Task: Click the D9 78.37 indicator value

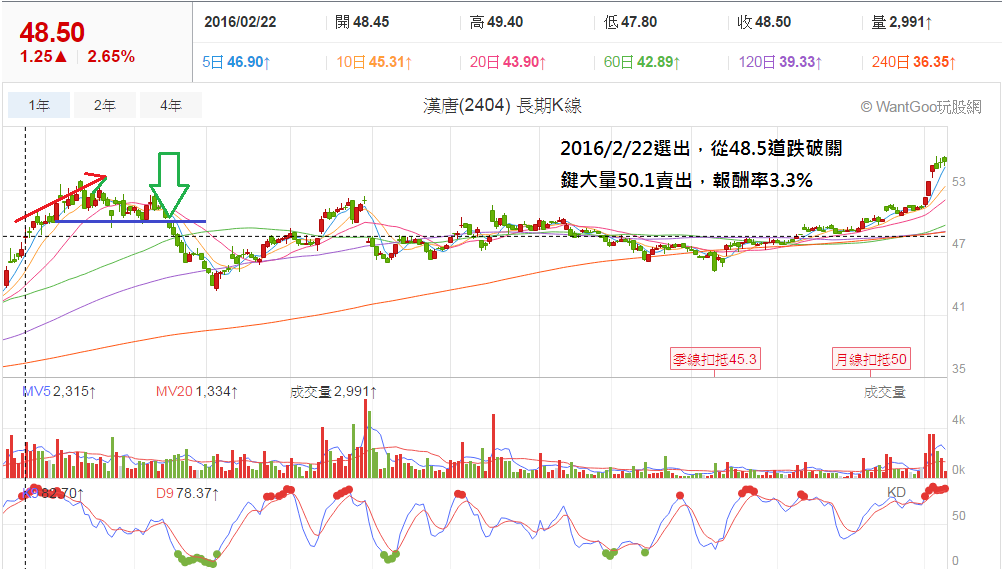Action: [186, 493]
